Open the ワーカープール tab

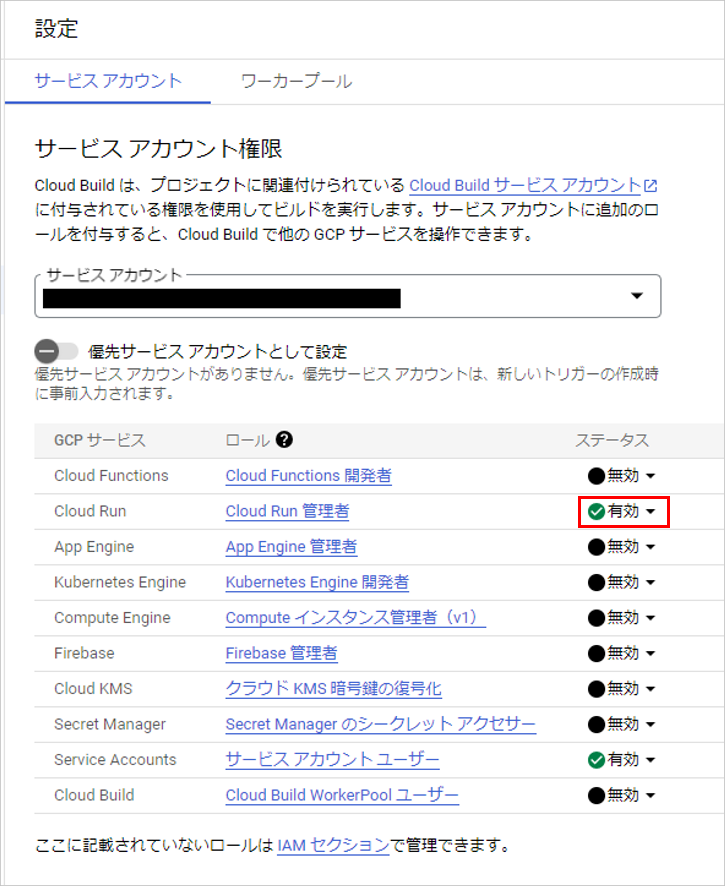pyautogui.click(x=297, y=81)
